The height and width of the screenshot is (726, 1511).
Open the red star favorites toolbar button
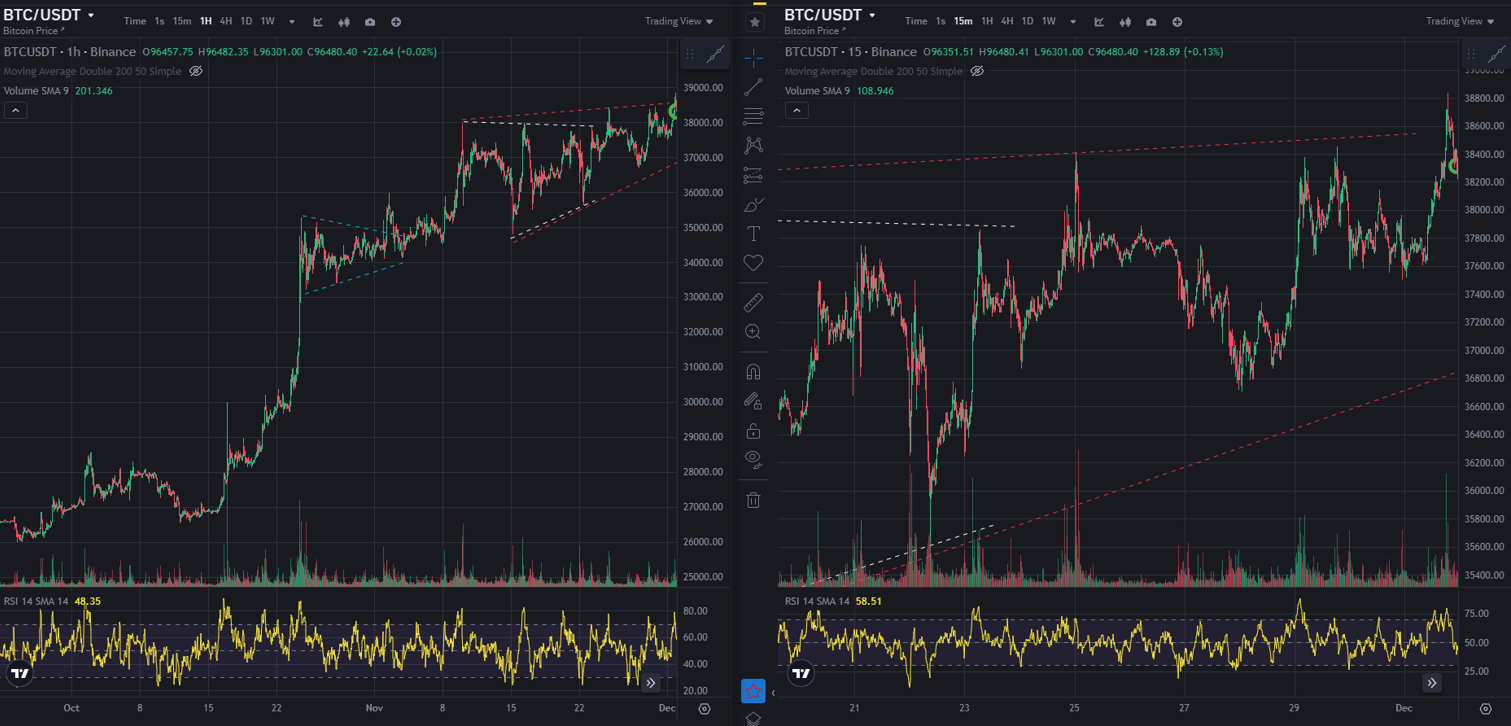pos(753,691)
